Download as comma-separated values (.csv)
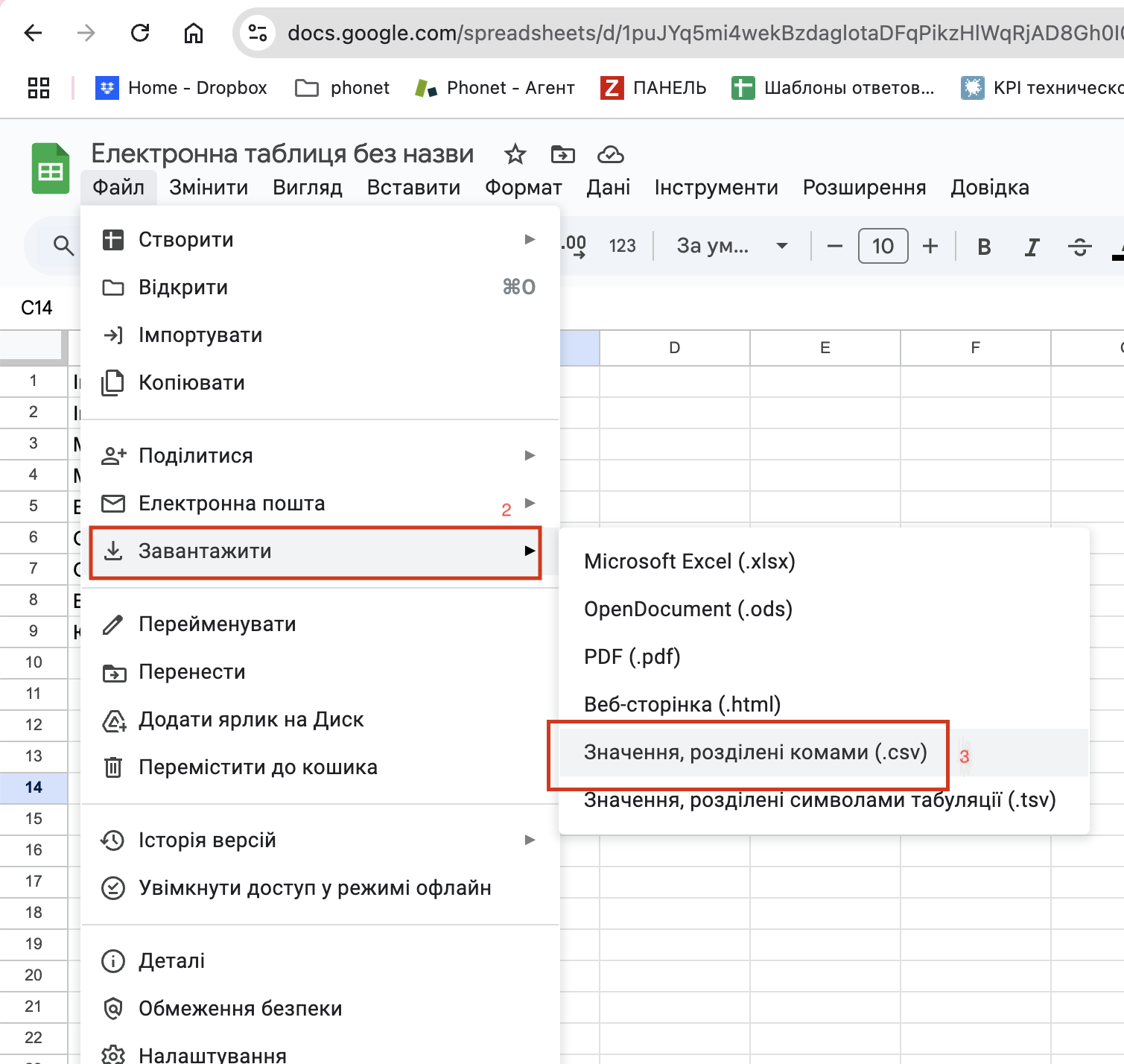 (824, 752)
